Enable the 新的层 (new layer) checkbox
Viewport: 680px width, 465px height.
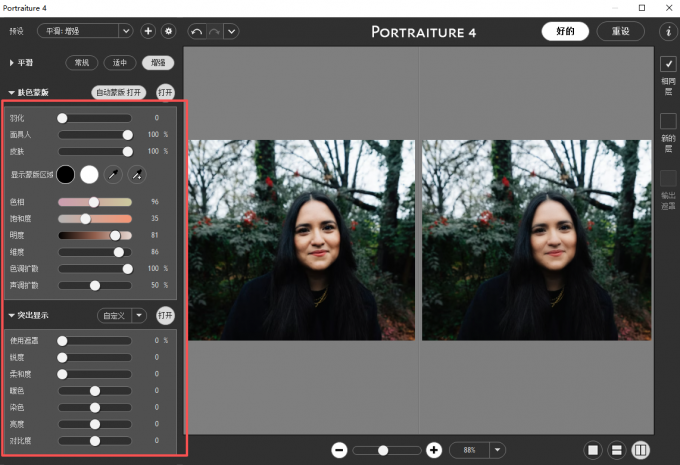[668, 121]
